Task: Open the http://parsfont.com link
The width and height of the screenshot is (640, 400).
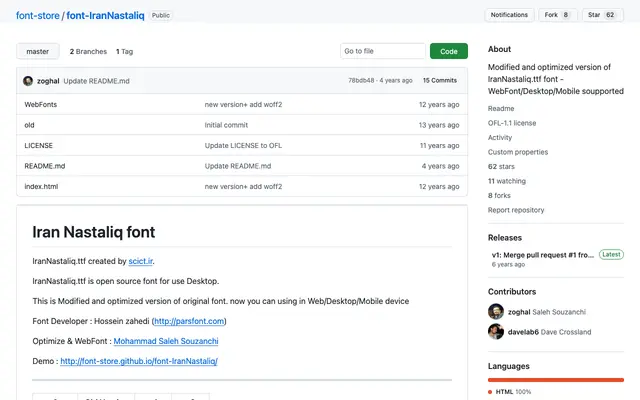Action: click(189, 321)
